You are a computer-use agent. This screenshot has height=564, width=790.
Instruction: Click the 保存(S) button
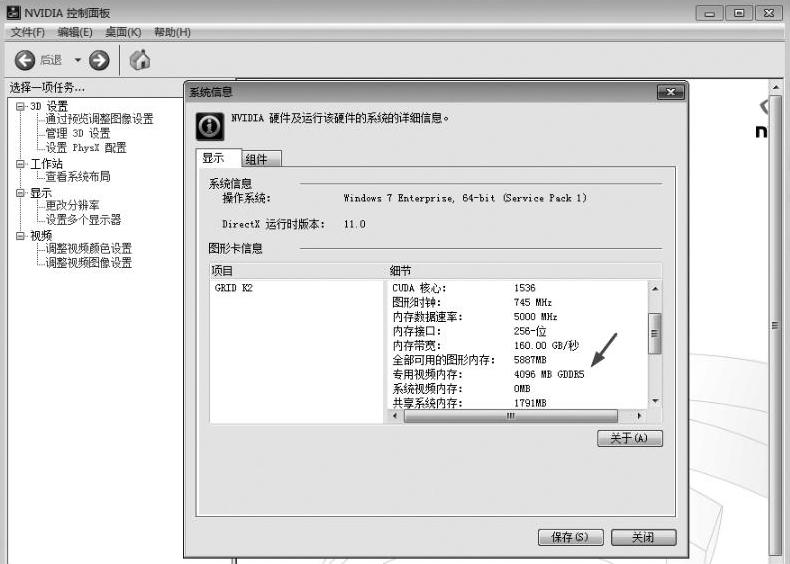tap(570, 537)
